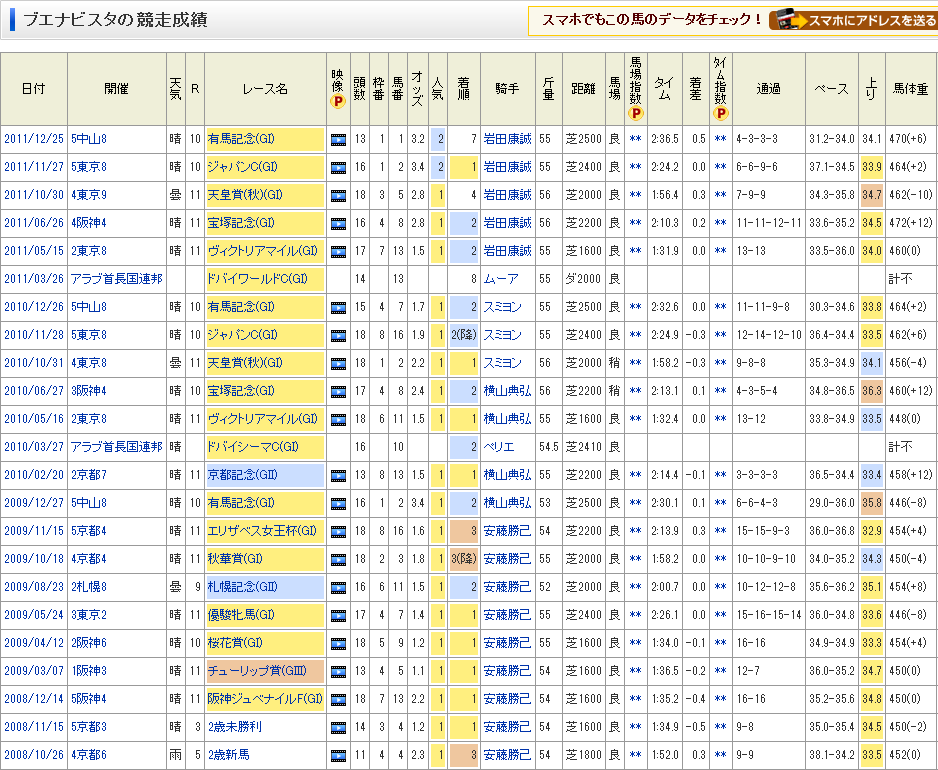The width and height of the screenshot is (938, 770).
Task: Click the video icon for 桜花賞 row
Action: click(x=338, y=643)
